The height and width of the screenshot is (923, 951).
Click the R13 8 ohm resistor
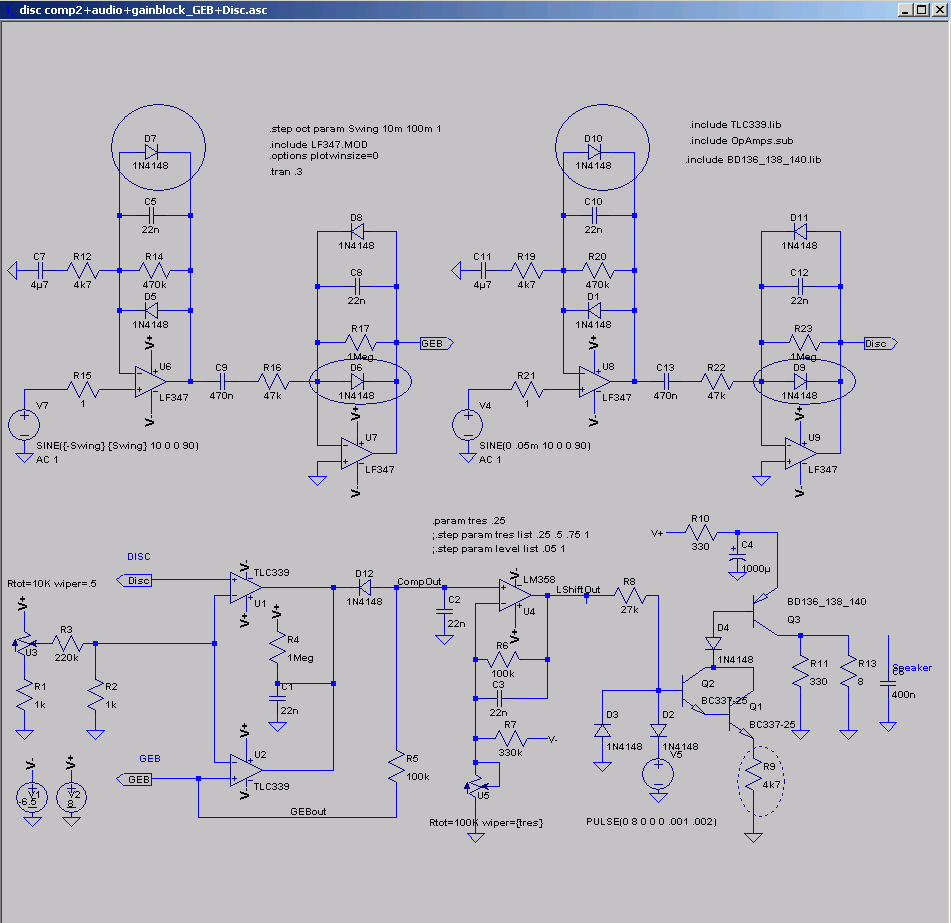coord(849,673)
